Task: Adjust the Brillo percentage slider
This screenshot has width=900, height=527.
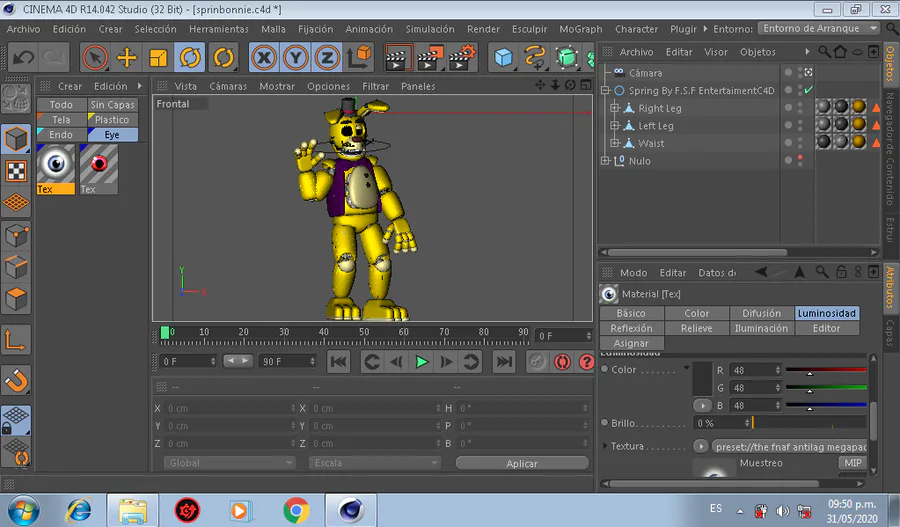Action: 809,423
